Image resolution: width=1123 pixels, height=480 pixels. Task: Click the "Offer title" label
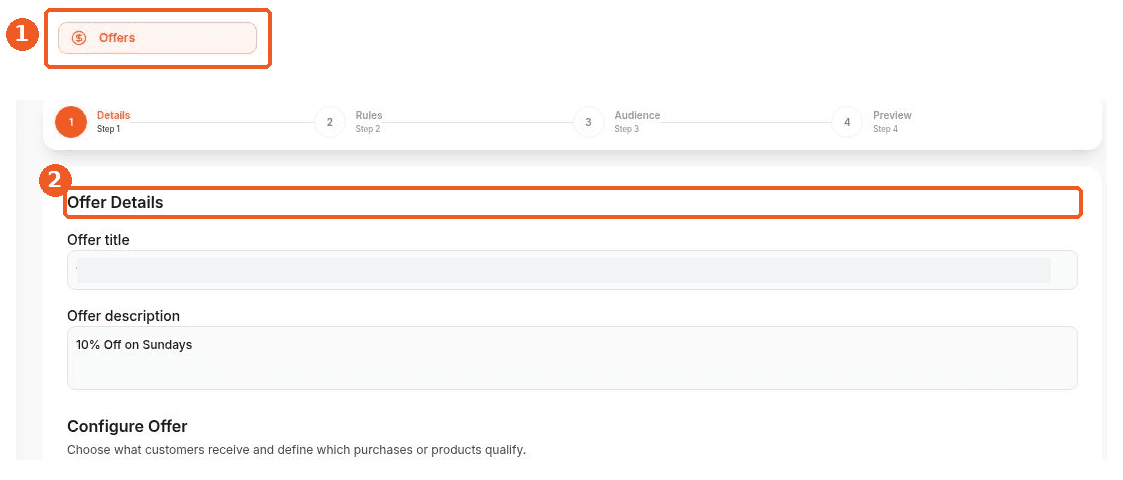coord(98,239)
